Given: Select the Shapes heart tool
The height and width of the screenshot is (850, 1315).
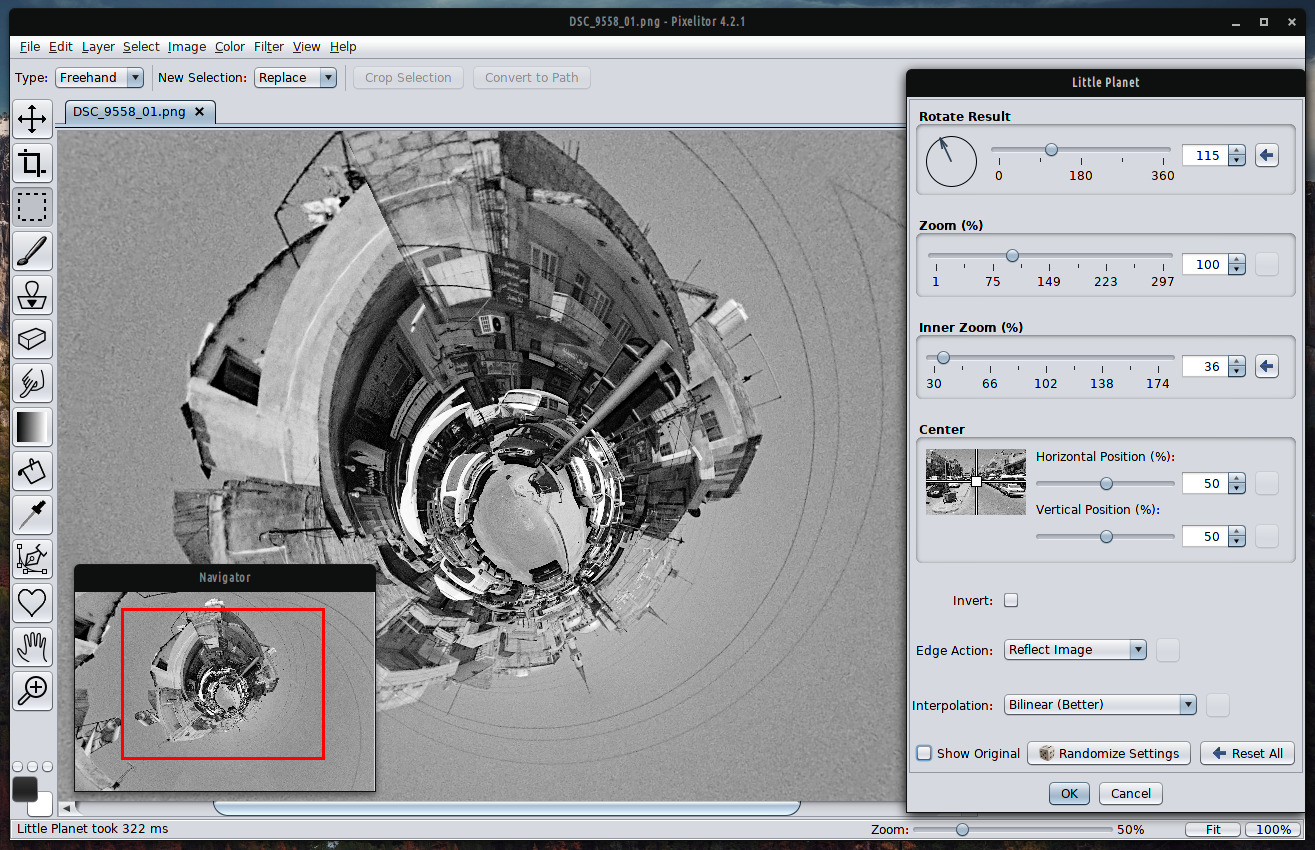Looking at the screenshot, I should click(33, 603).
